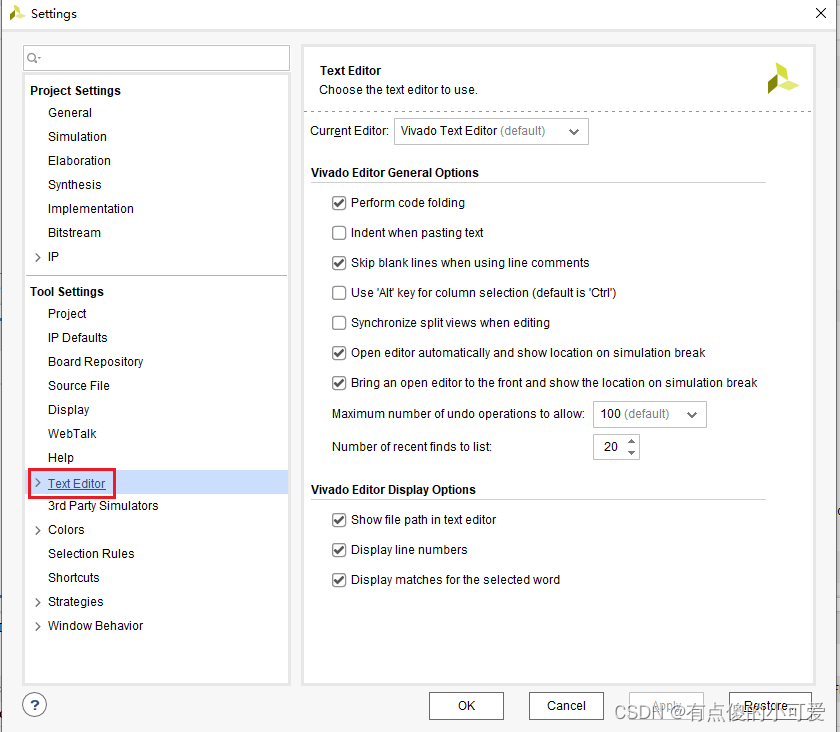This screenshot has height=732, width=840.
Task: Expand the Window Behavior tree node
Action: (x=38, y=626)
